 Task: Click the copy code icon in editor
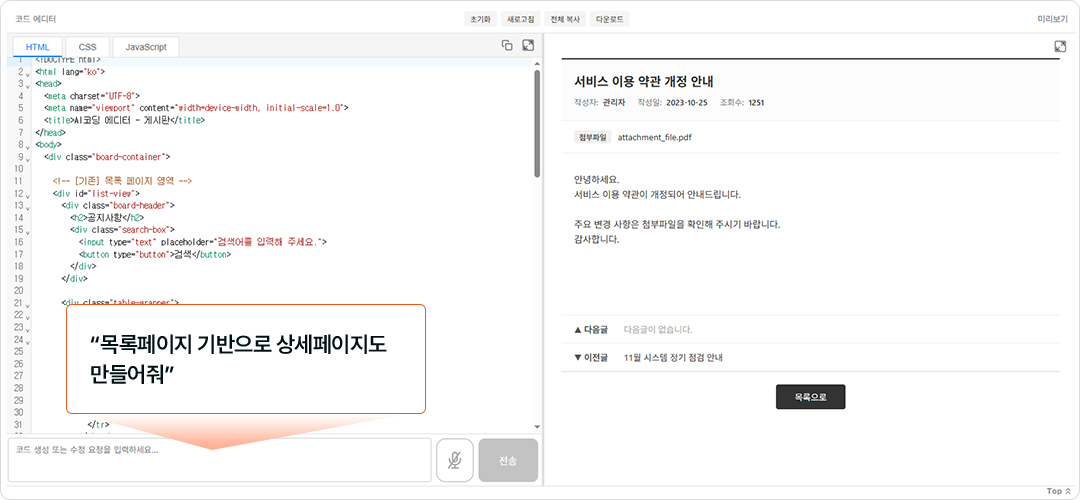click(x=507, y=45)
